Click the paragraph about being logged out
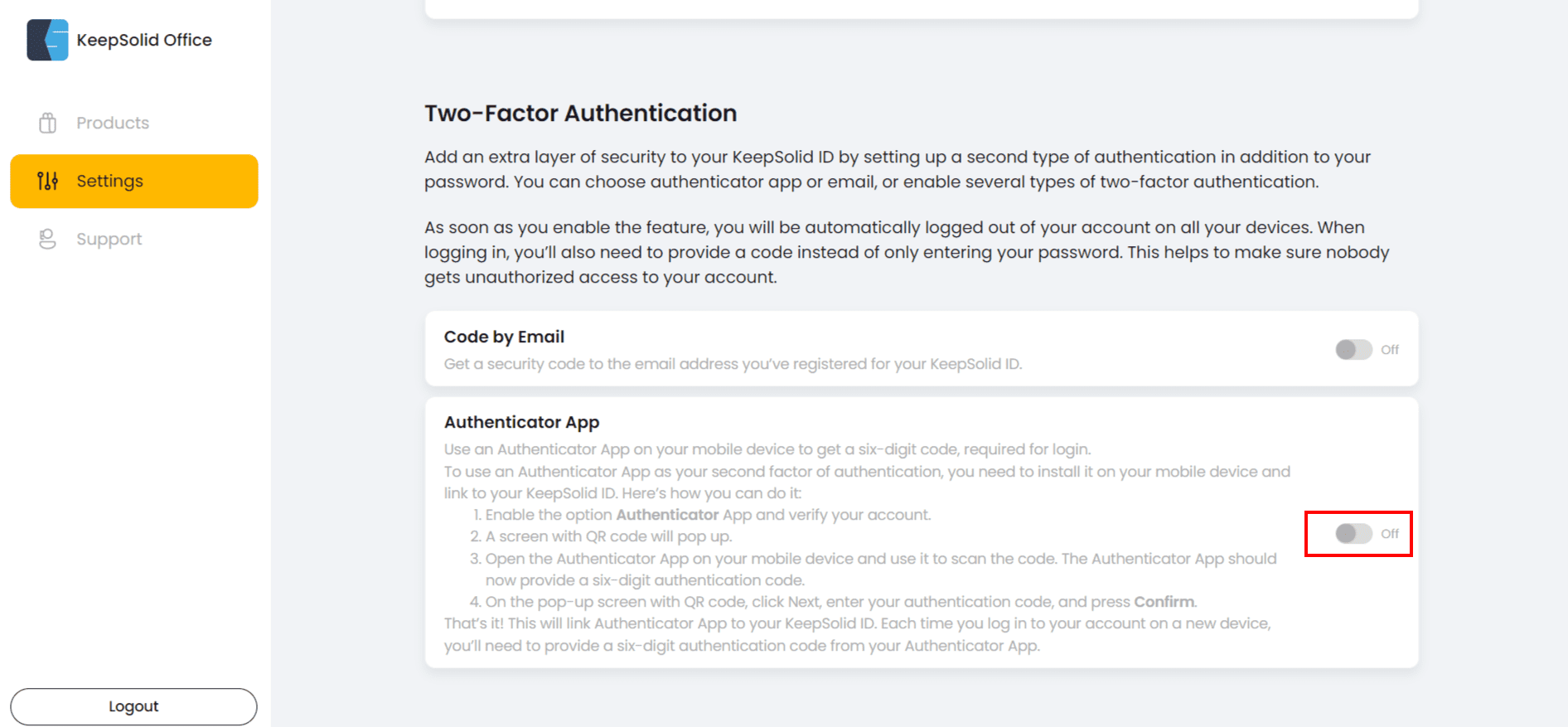Viewport: 1568px width, 727px height. 906,252
